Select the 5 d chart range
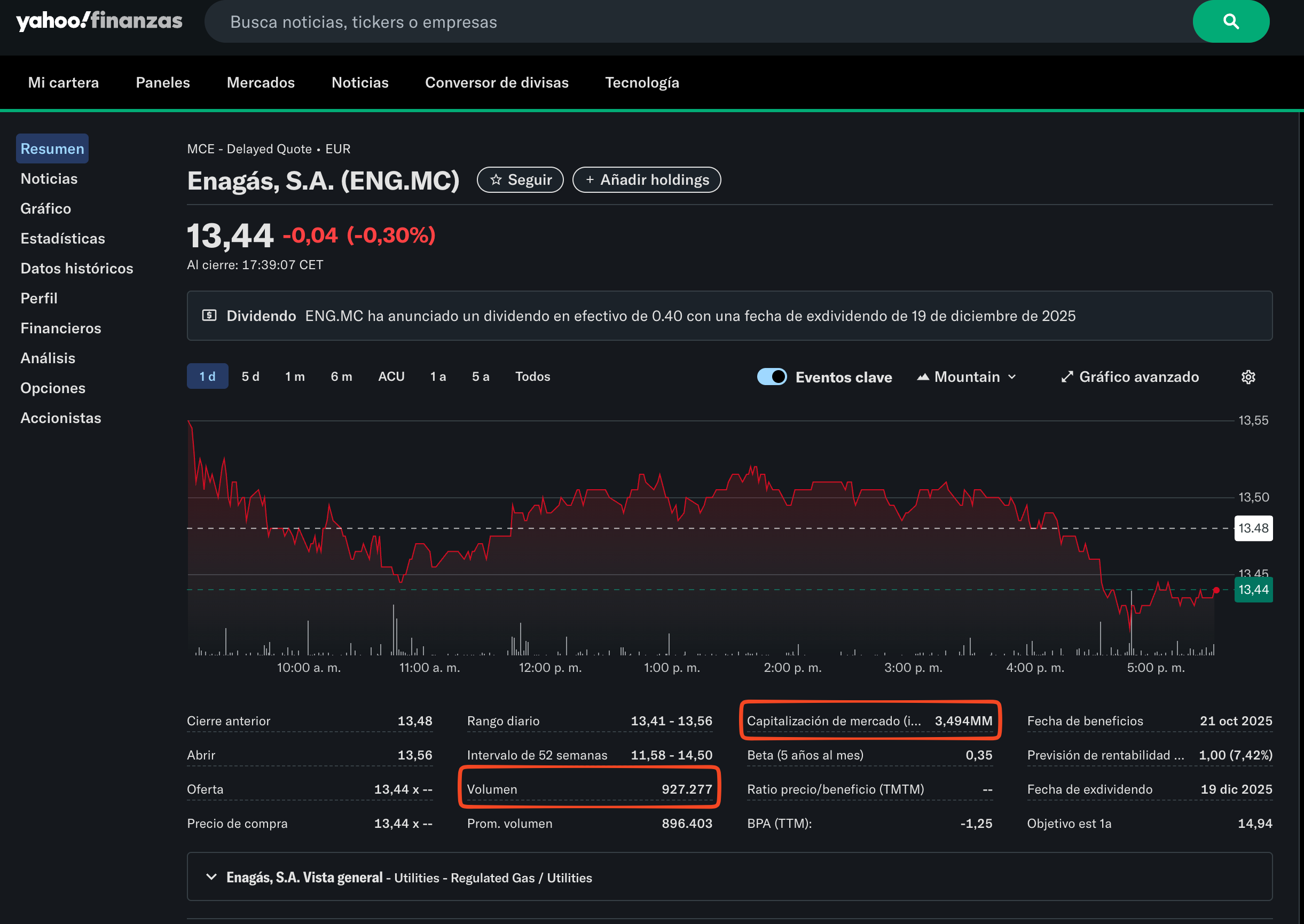Viewport: 1304px width, 924px height. point(250,377)
